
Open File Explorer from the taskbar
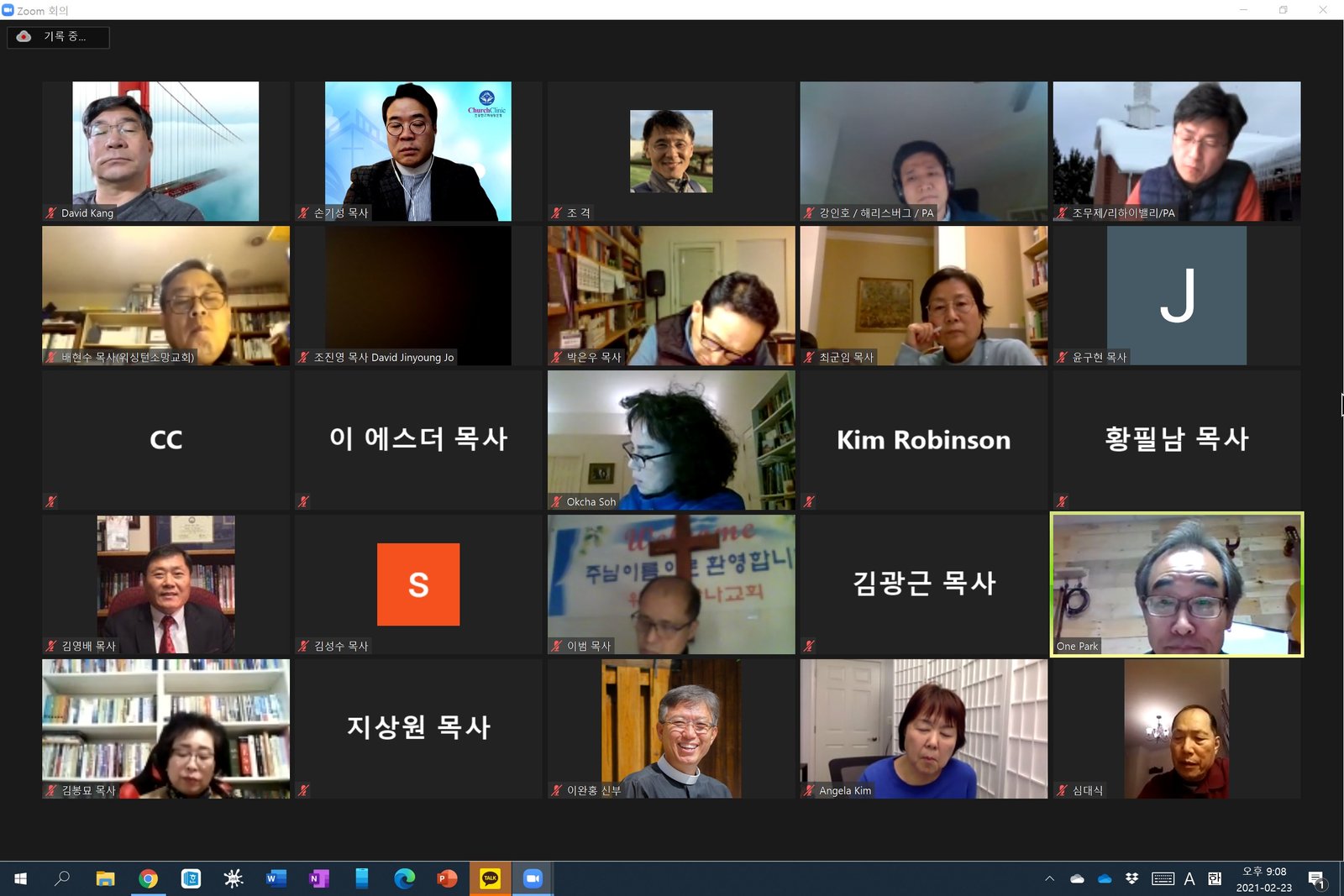(105, 878)
